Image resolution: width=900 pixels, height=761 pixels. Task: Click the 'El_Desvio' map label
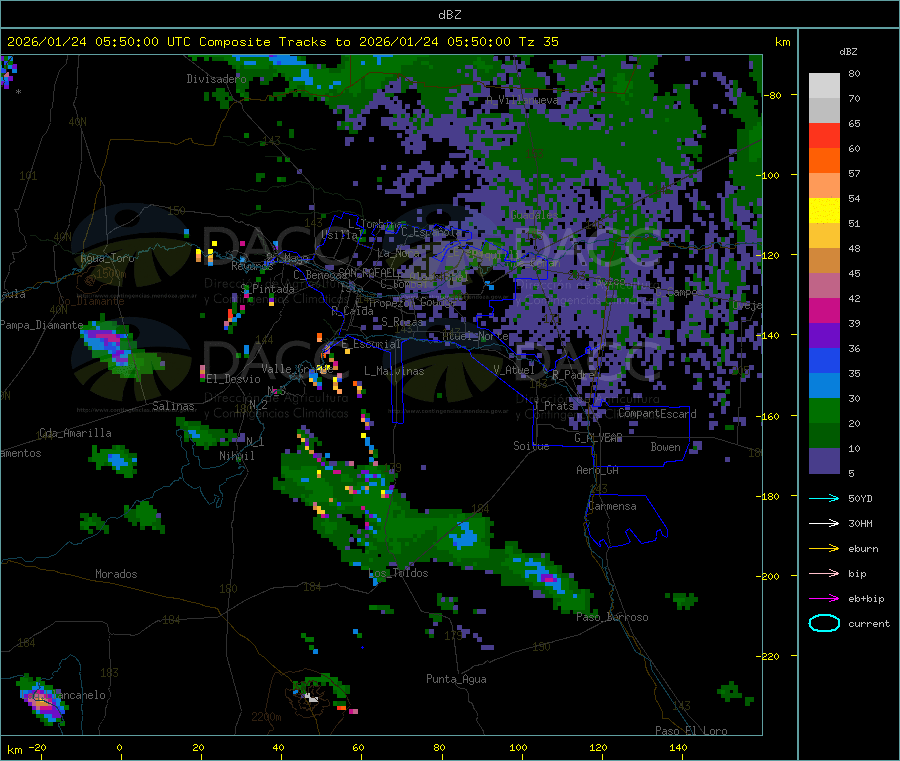tap(233, 379)
